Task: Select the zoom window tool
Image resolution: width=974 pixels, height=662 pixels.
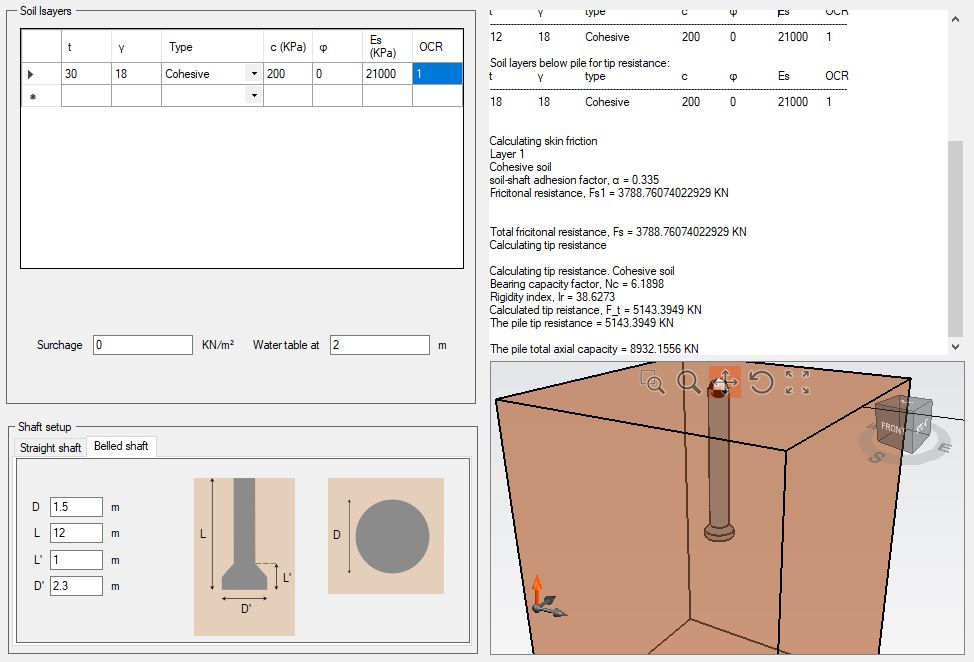Action: click(653, 382)
